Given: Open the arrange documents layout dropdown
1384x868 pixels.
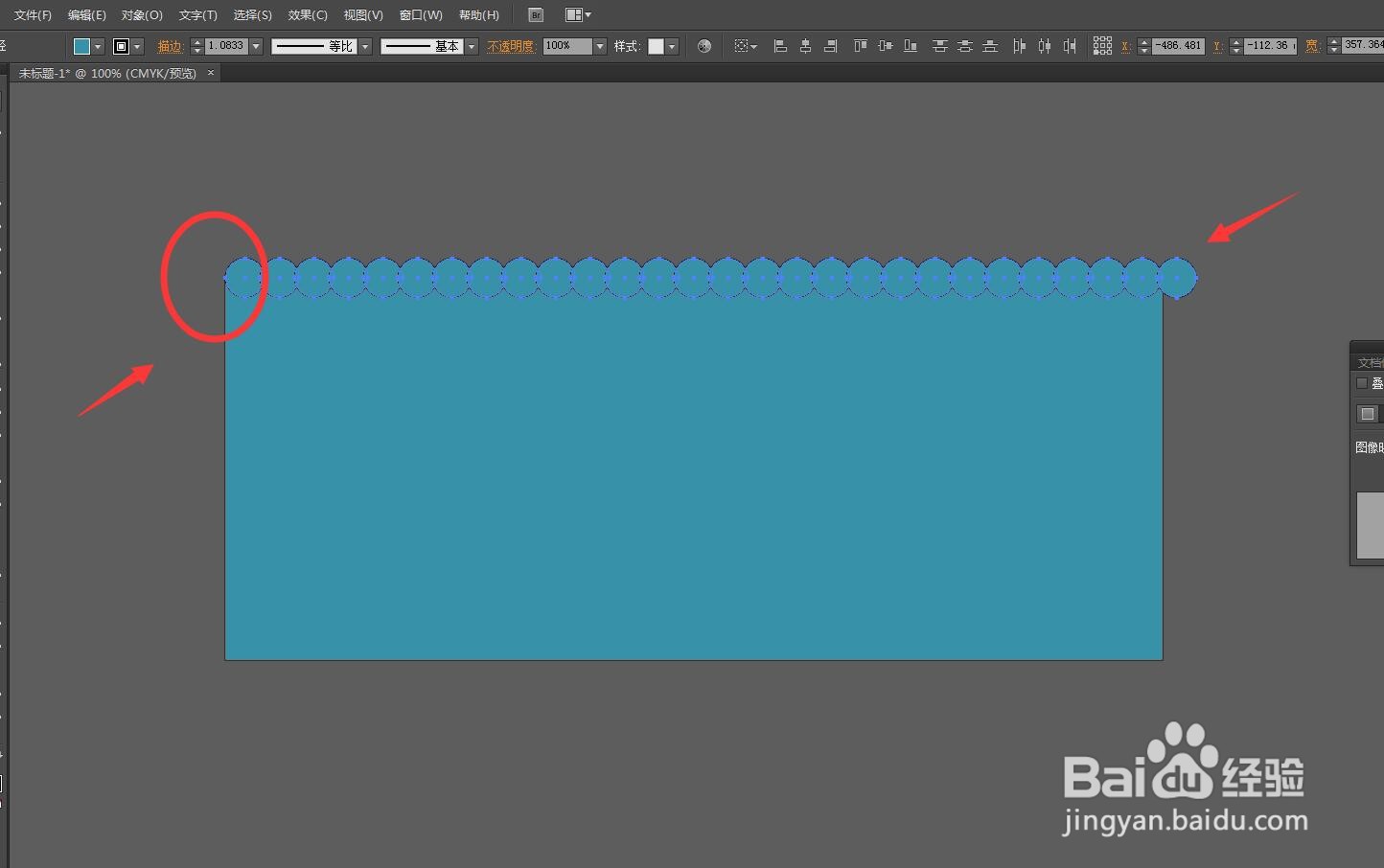Looking at the screenshot, I should click(578, 15).
